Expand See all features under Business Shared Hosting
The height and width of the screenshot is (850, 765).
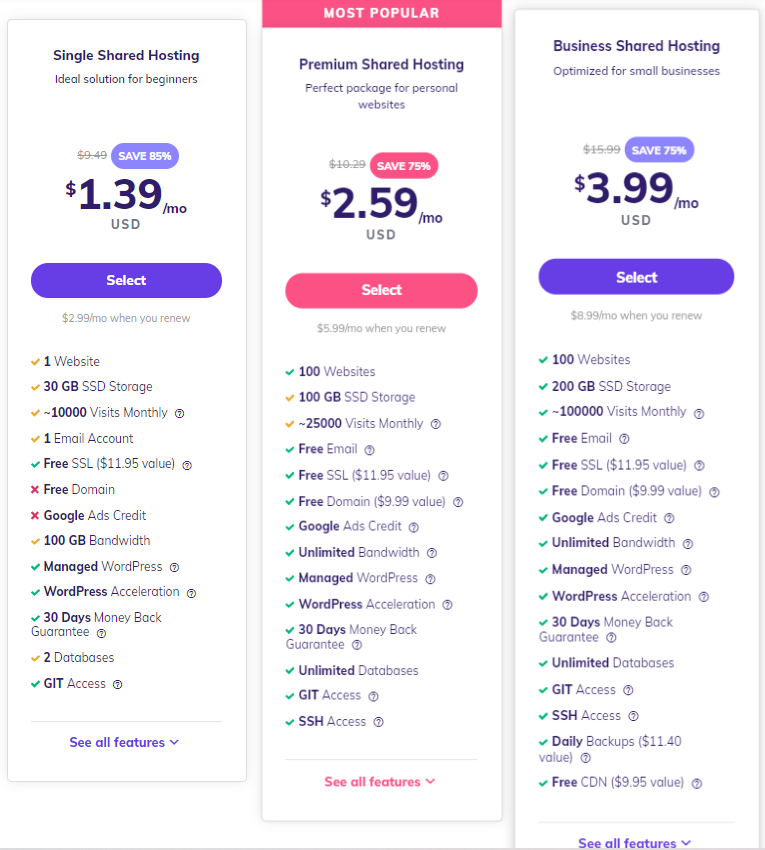pyautogui.click(x=634, y=843)
